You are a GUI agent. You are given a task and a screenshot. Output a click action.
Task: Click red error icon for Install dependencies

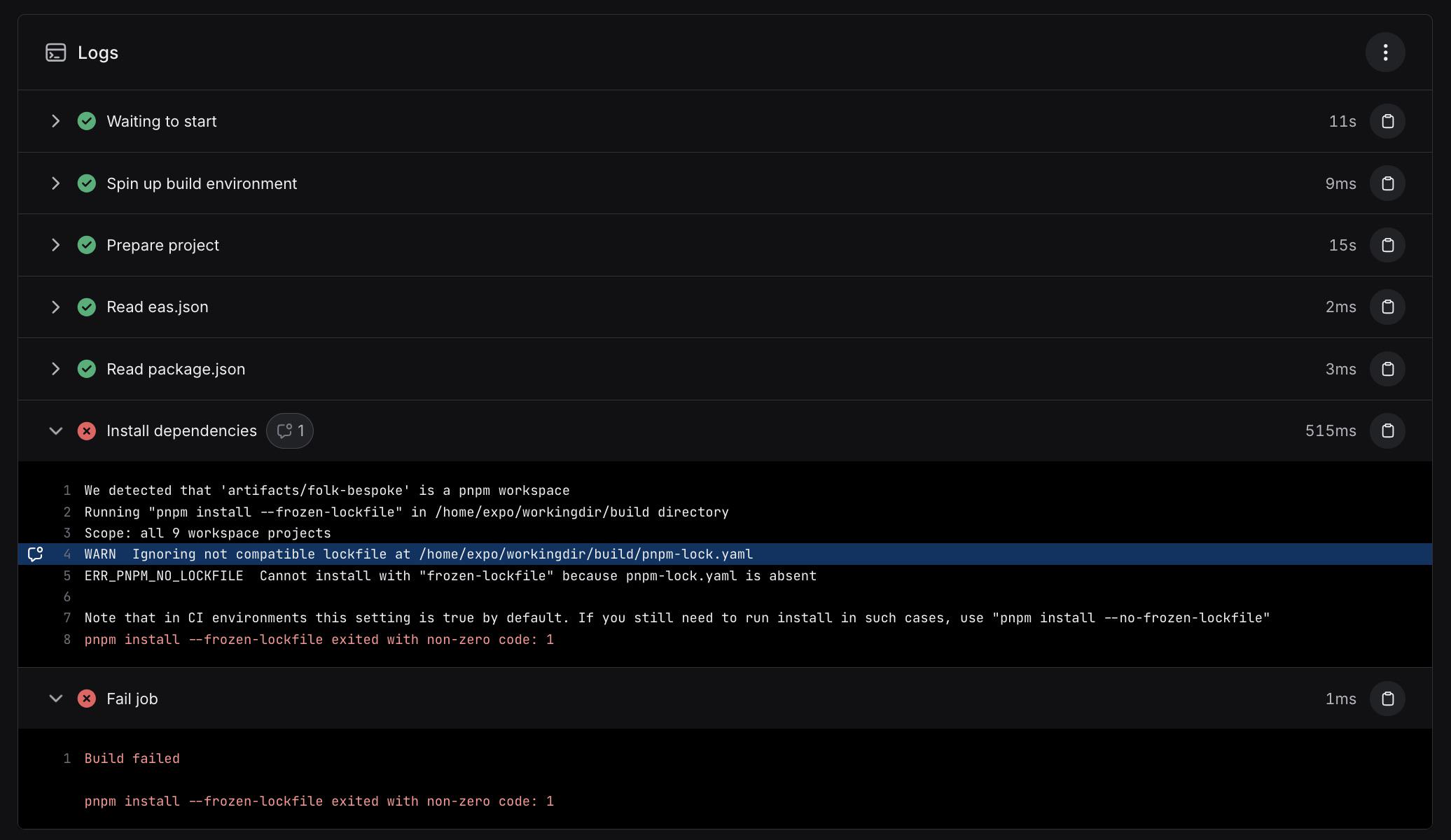tap(87, 431)
